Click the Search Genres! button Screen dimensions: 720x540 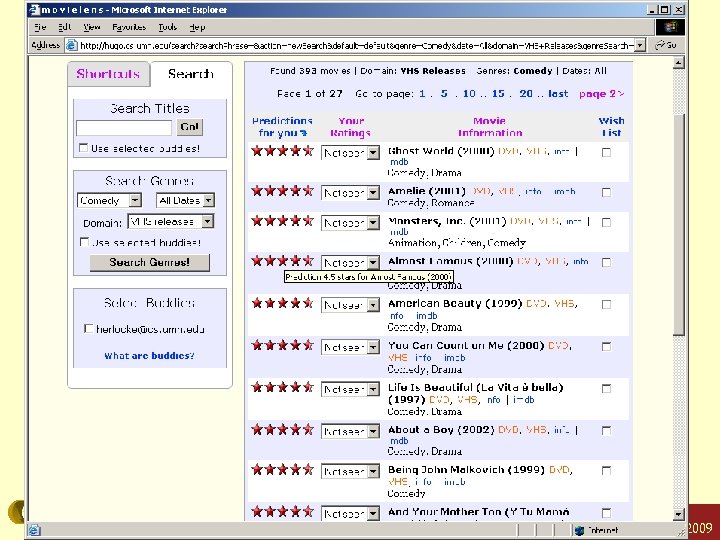coord(150,262)
